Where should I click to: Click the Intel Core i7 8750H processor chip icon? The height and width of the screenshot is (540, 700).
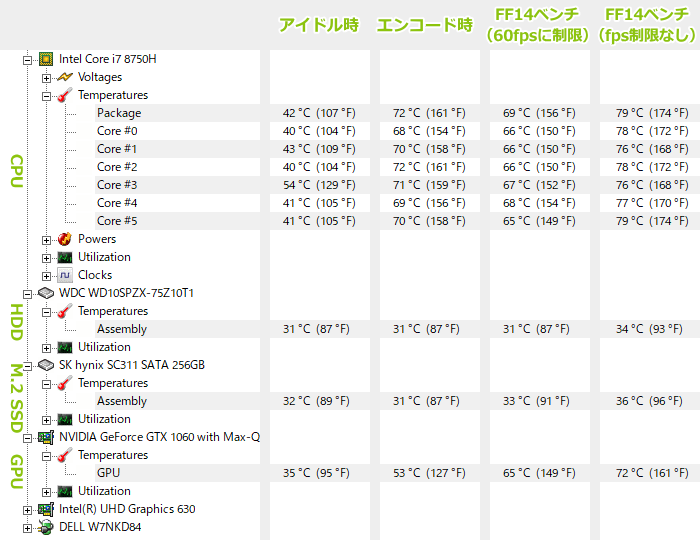coord(46,59)
